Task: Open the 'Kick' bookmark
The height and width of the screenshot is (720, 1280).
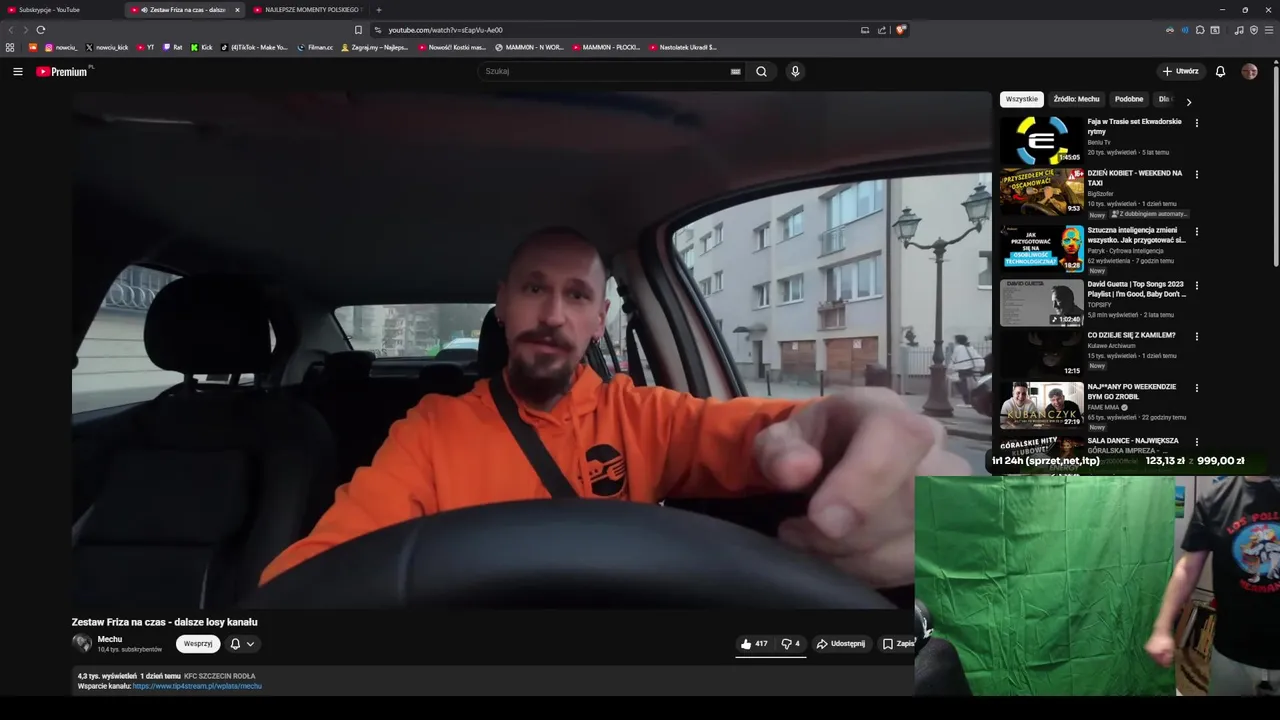Action: tap(202, 47)
